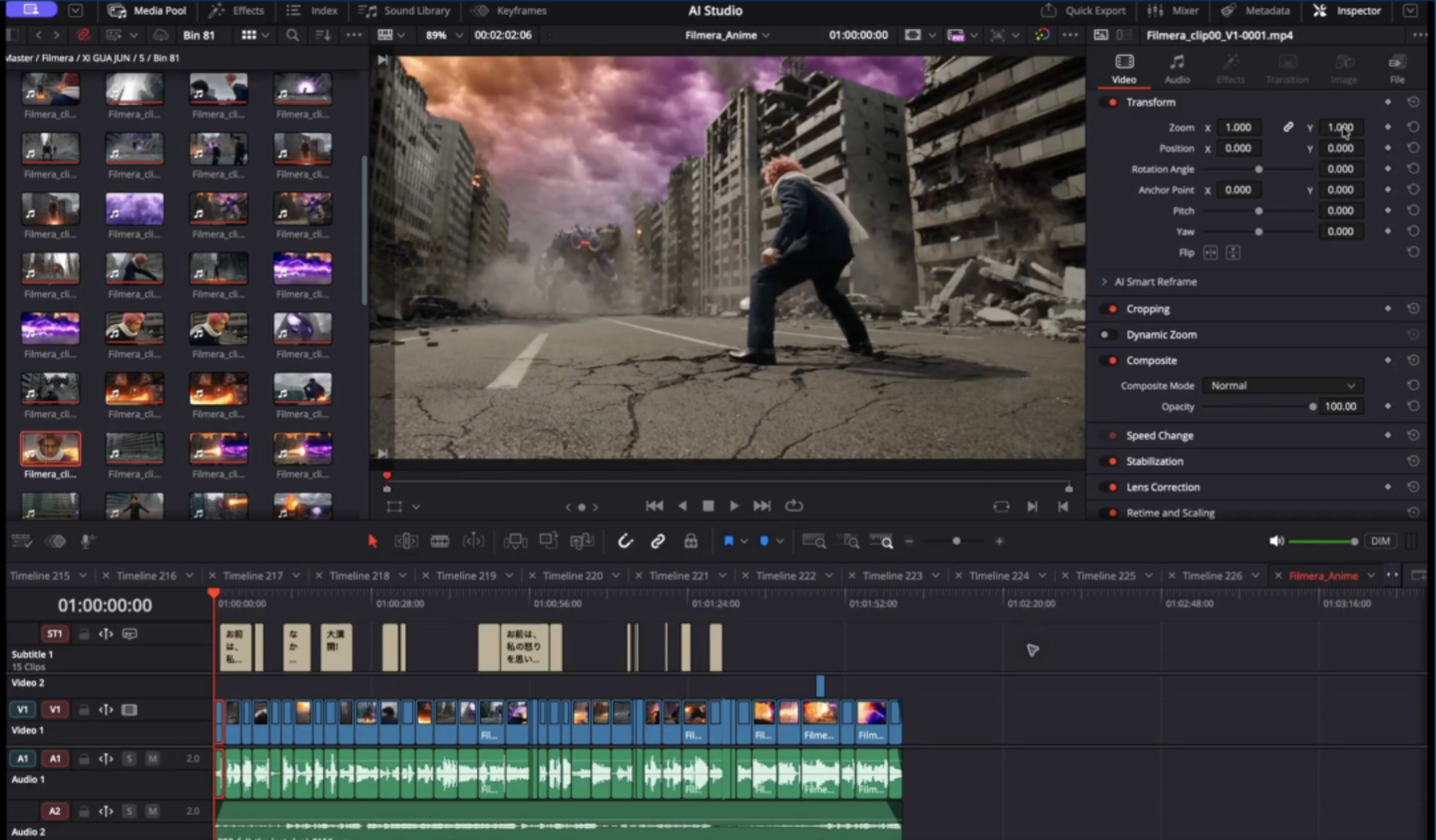Viewport: 1436px width, 840px height.
Task: Click the volume speaker icon
Action: pos(1275,541)
